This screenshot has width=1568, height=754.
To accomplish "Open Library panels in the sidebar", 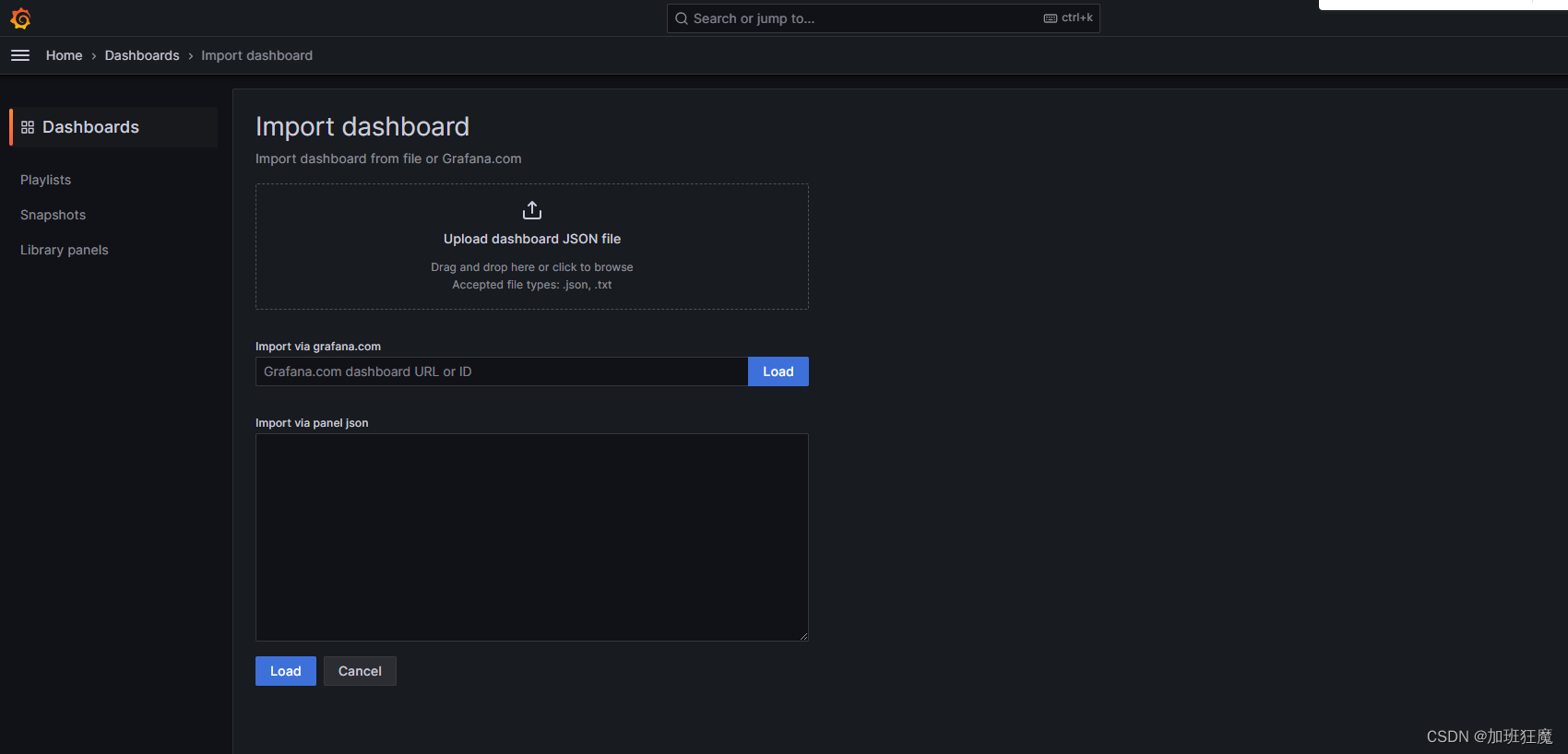I will pyautogui.click(x=65, y=250).
